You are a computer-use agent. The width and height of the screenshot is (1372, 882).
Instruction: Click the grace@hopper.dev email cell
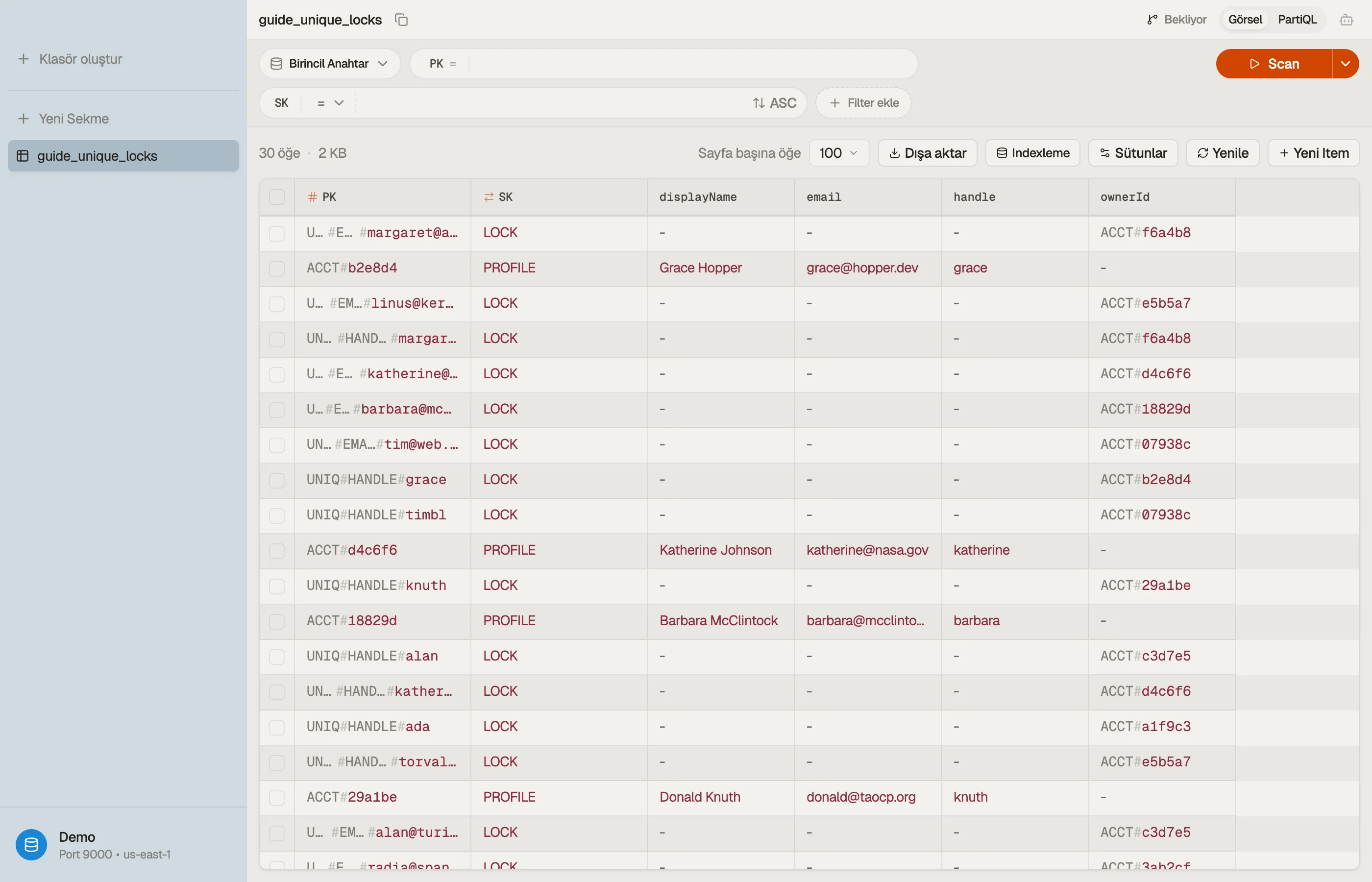coord(867,268)
